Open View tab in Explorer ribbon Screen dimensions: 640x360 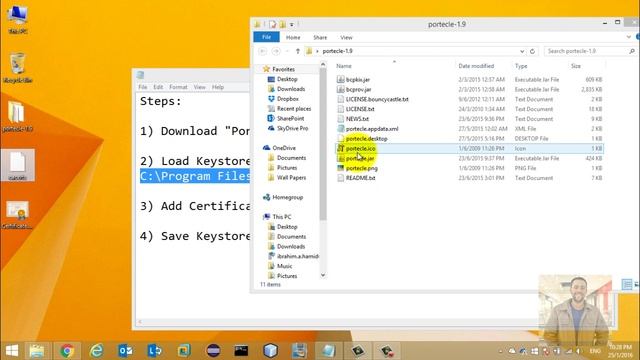[x=346, y=37]
